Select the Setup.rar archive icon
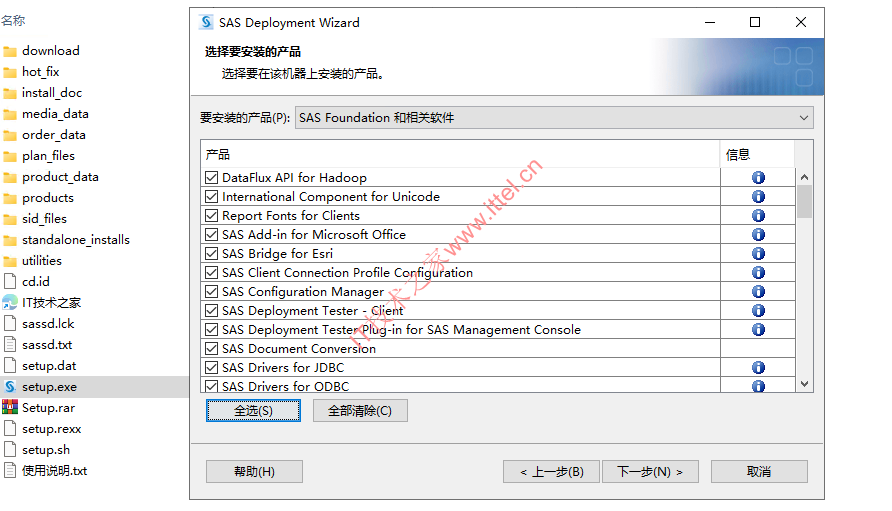The width and height of the screenshot is (892, 511). pyautogui.click(x=10, y=407)
